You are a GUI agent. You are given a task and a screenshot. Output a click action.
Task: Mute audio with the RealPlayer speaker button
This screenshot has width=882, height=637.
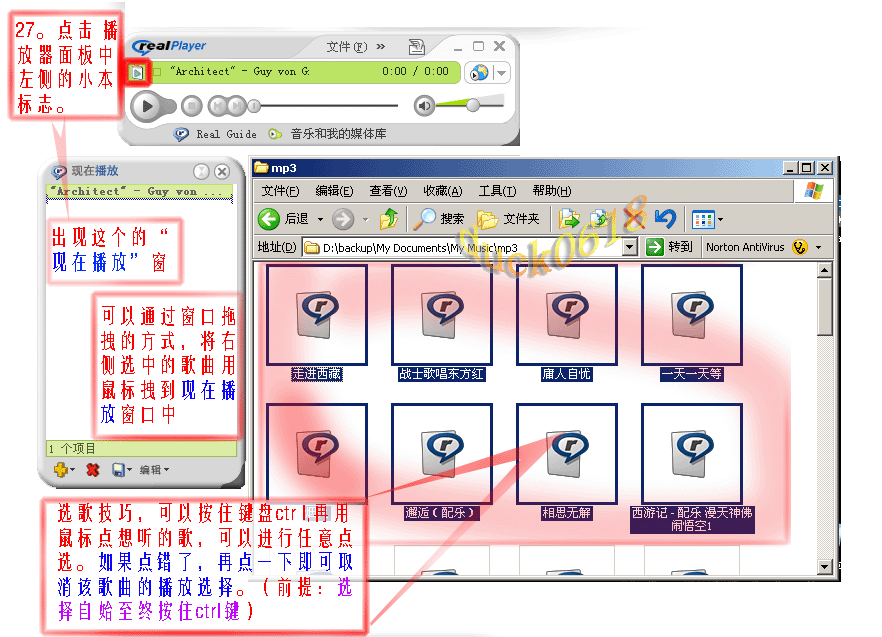point(424,105)
